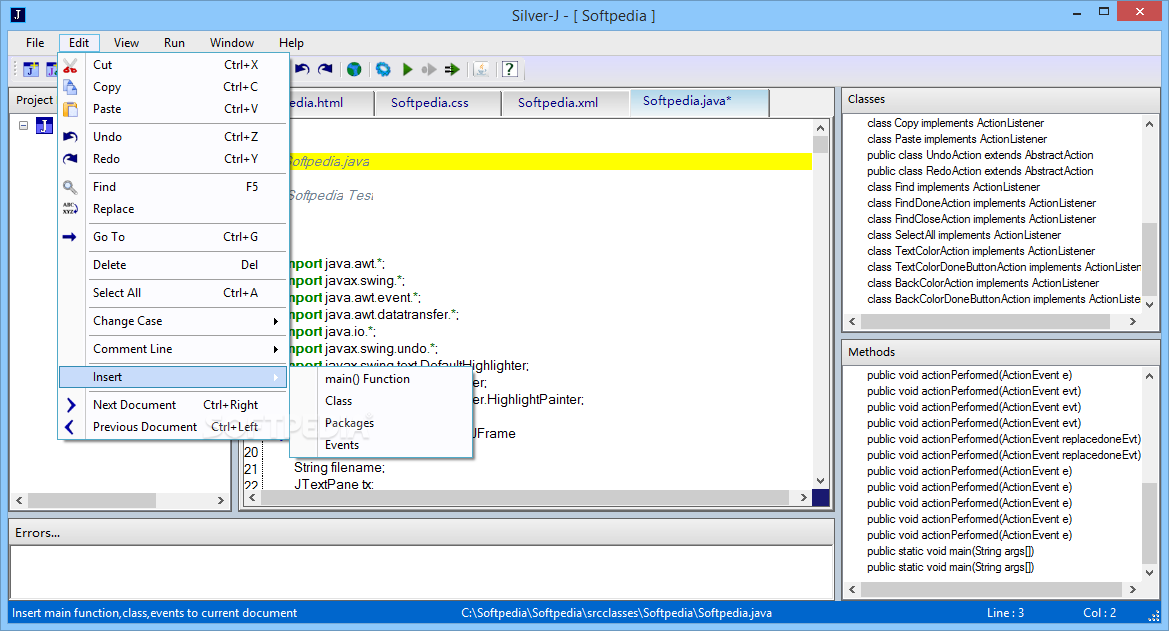
Task: Open the Window menu
Action: click(232, 43)
